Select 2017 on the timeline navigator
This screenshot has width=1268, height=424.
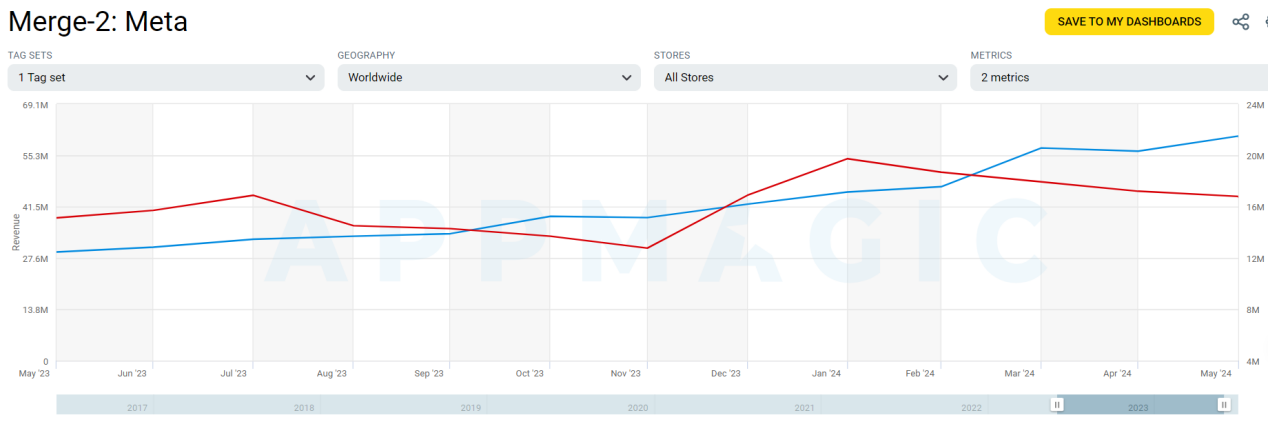[139, 408]
